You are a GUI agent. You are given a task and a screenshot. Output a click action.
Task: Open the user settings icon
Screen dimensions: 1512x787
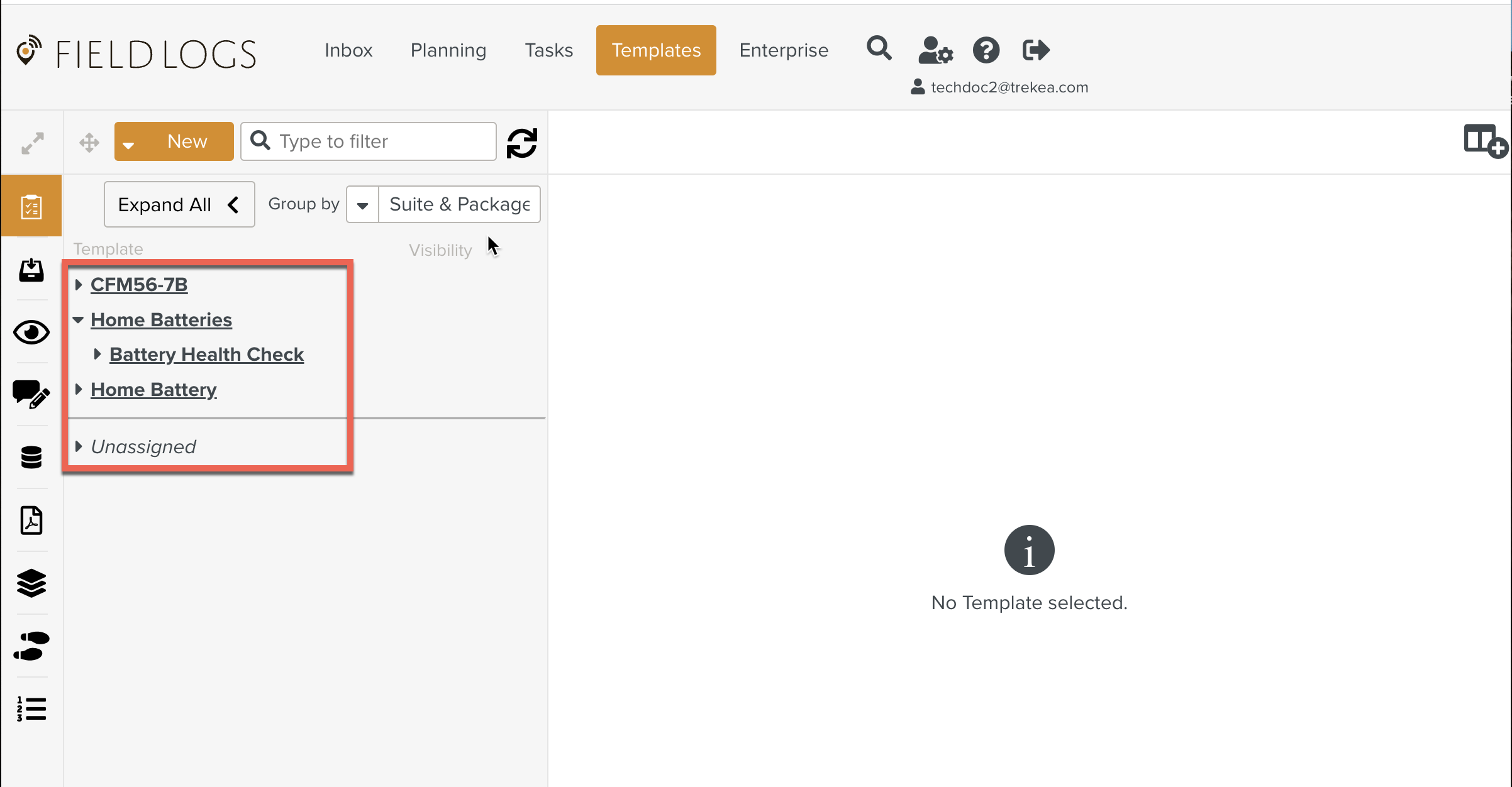point(935,50)
